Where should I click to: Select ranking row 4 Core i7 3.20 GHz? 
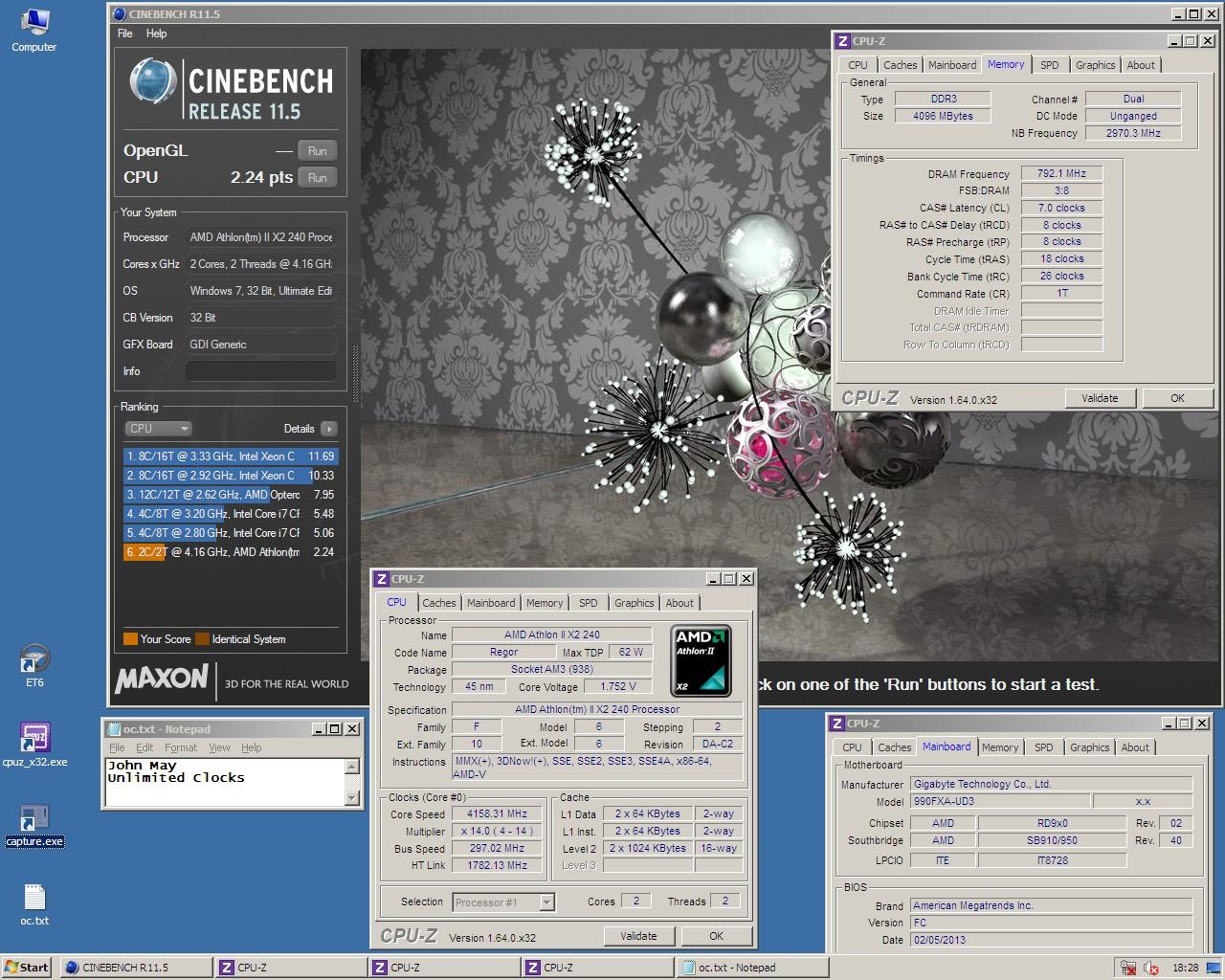[x=230, y=514]
